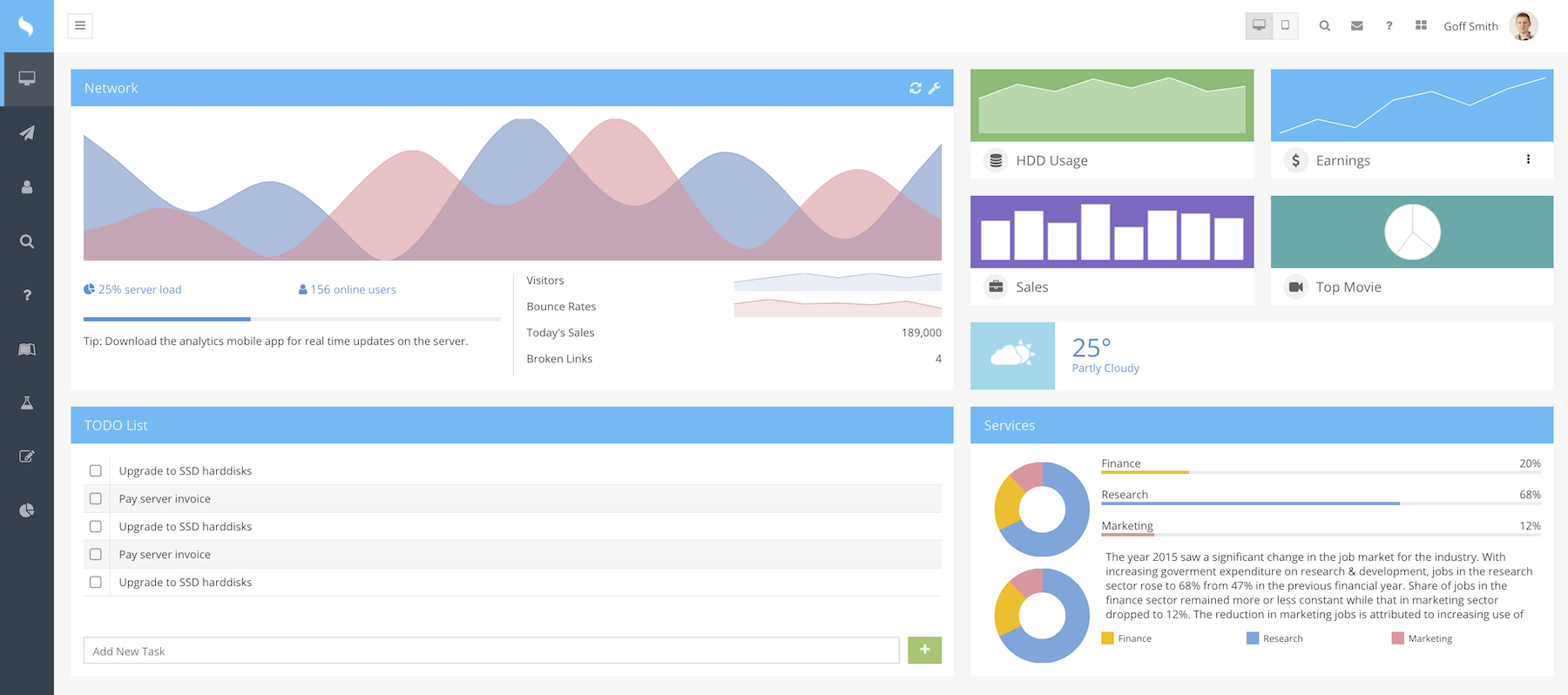Viewport: 1568px width, 695px height.
Task: Open the Earnings line chart card
Action: [1412, 105]
